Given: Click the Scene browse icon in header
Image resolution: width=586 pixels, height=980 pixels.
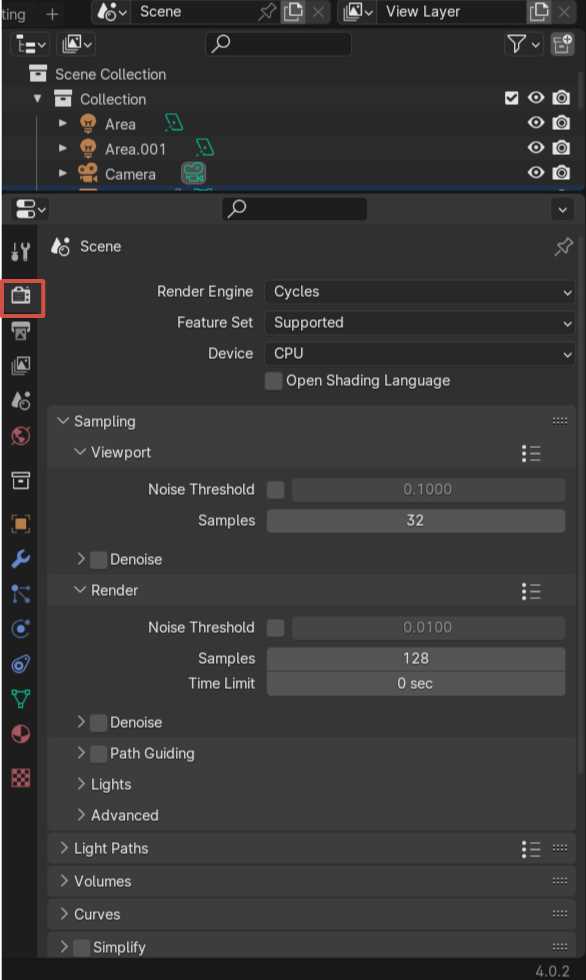Looking at the screenshot, I should point(112,12).
